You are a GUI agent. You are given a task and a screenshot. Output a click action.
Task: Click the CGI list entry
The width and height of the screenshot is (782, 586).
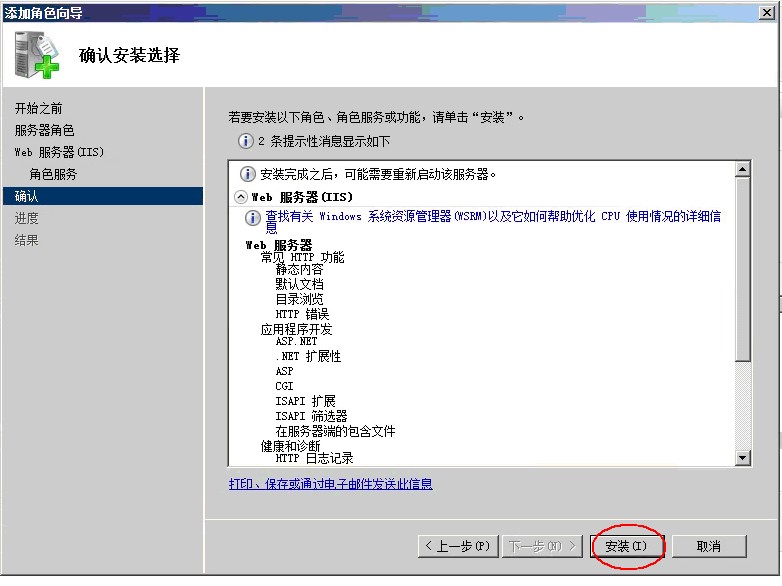[x=284, y=386]
